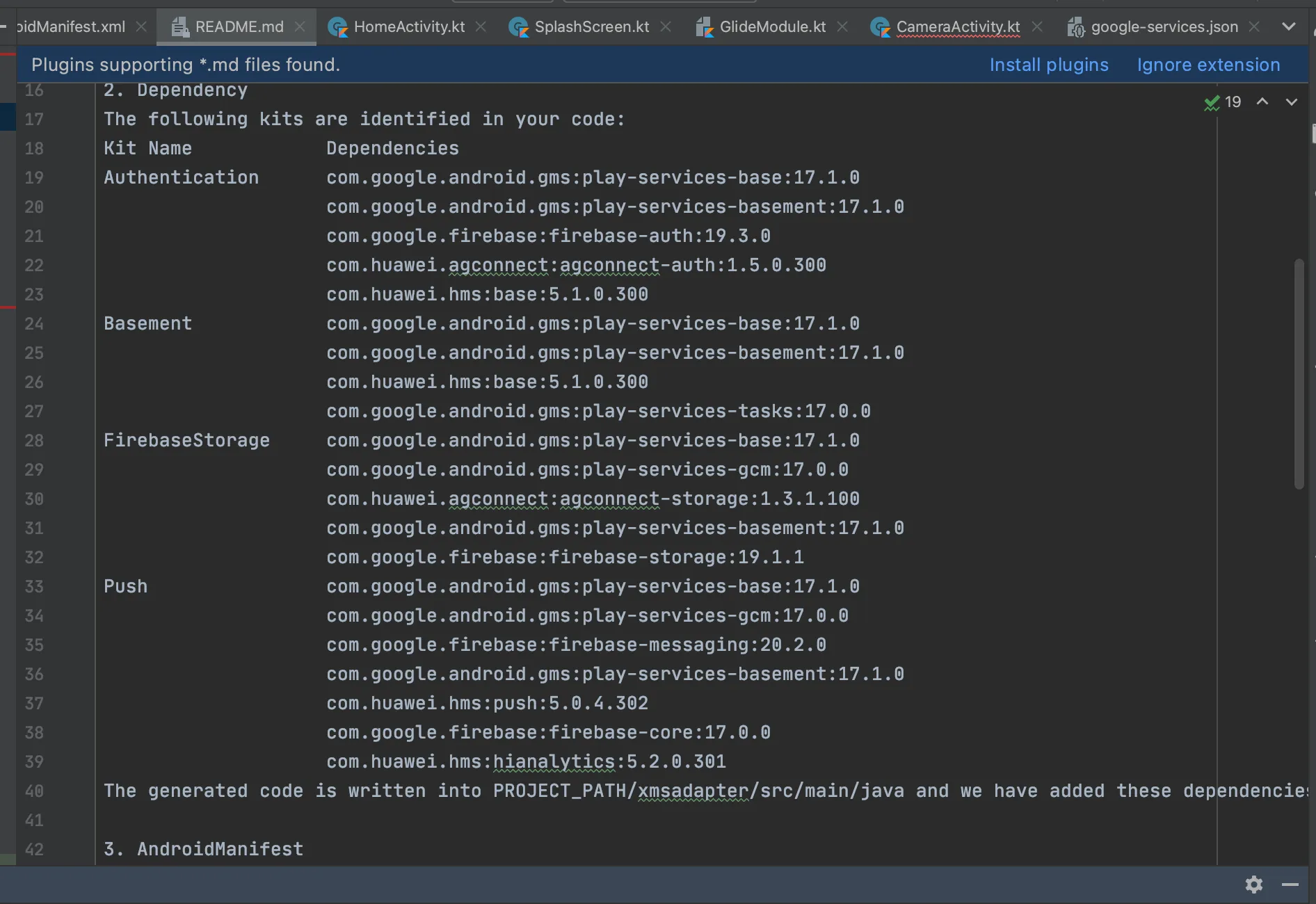Click the 'Push' kit name
This screenshot has width=1316, height=904.
click(x=125, y=586)
